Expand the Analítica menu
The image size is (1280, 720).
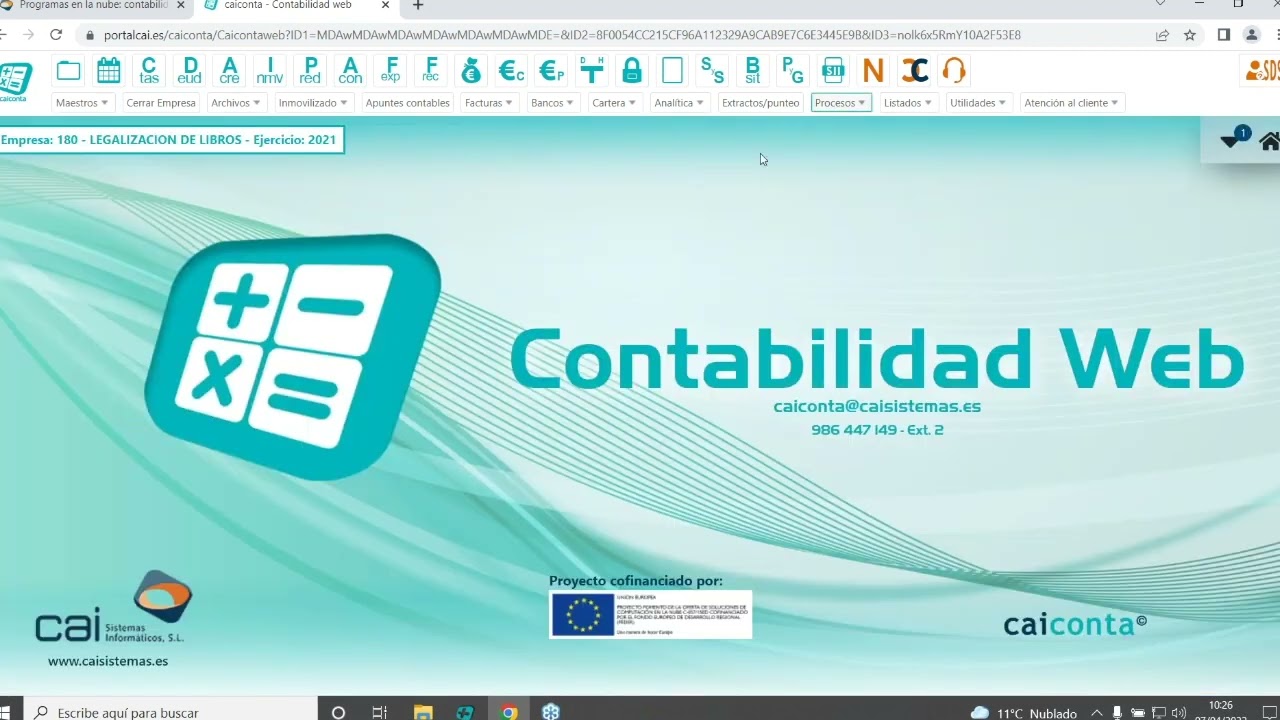click(679, 103)
